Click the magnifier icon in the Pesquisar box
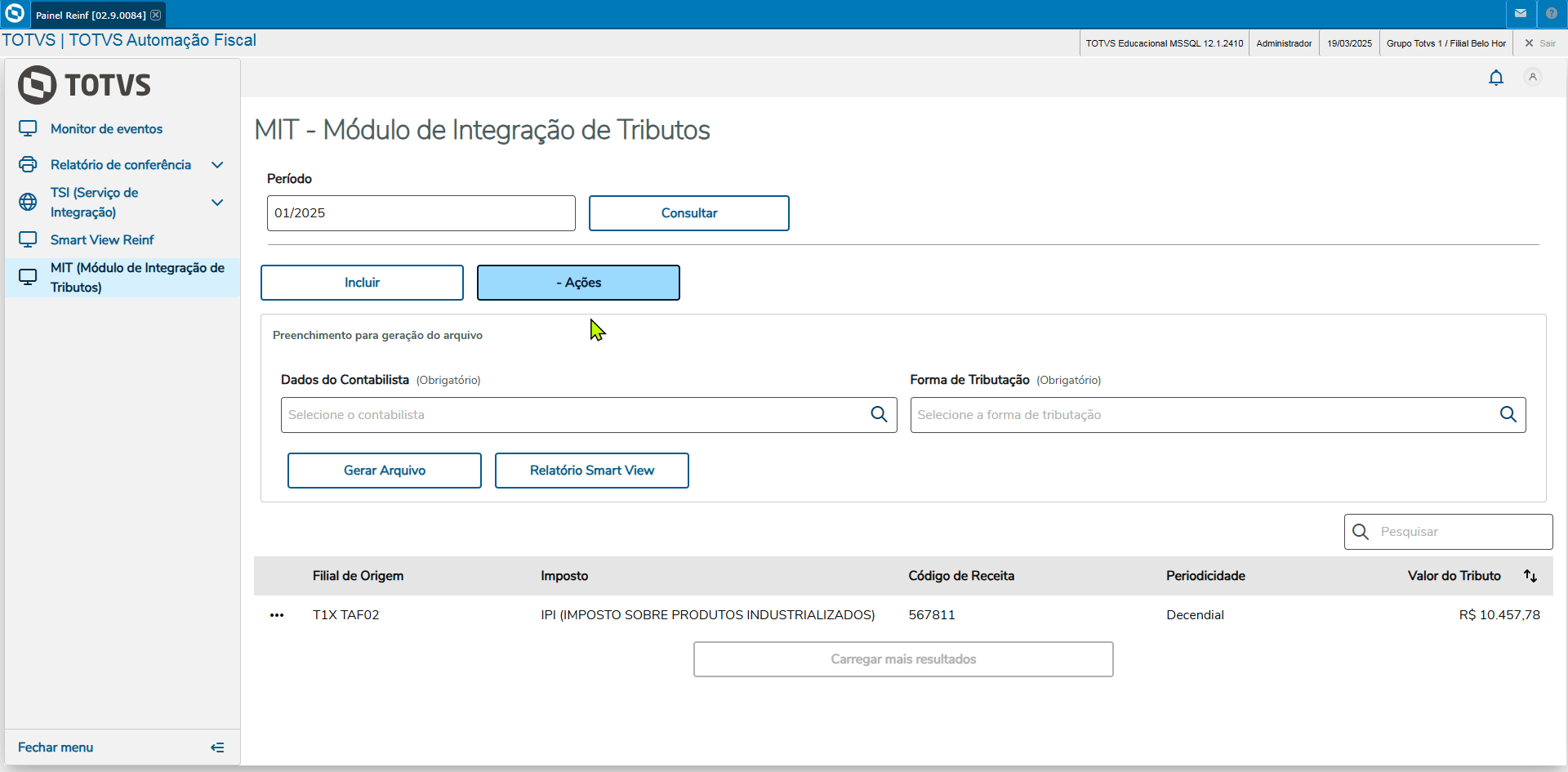Image resolution: width=1568 pixels, height=772 pixels. (1361, 532)
